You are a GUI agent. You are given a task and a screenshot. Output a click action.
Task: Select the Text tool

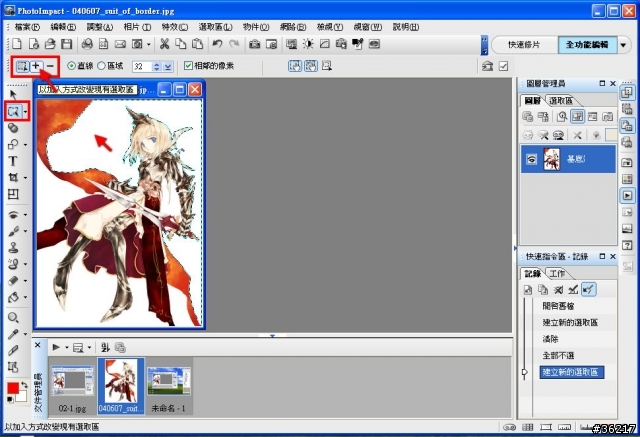[13, 161]
